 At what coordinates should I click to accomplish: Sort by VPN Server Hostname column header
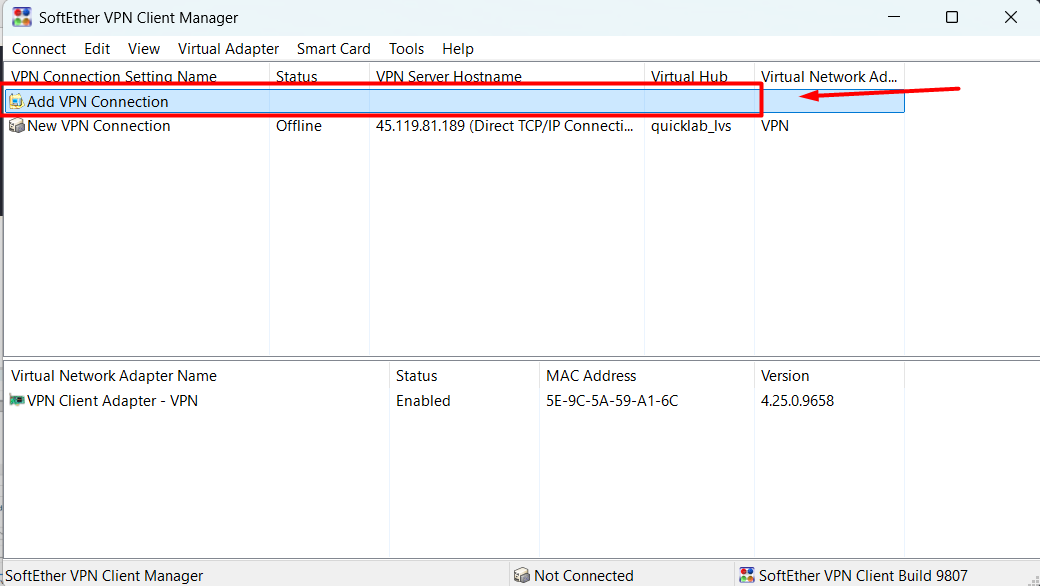(x=448, y=77)
